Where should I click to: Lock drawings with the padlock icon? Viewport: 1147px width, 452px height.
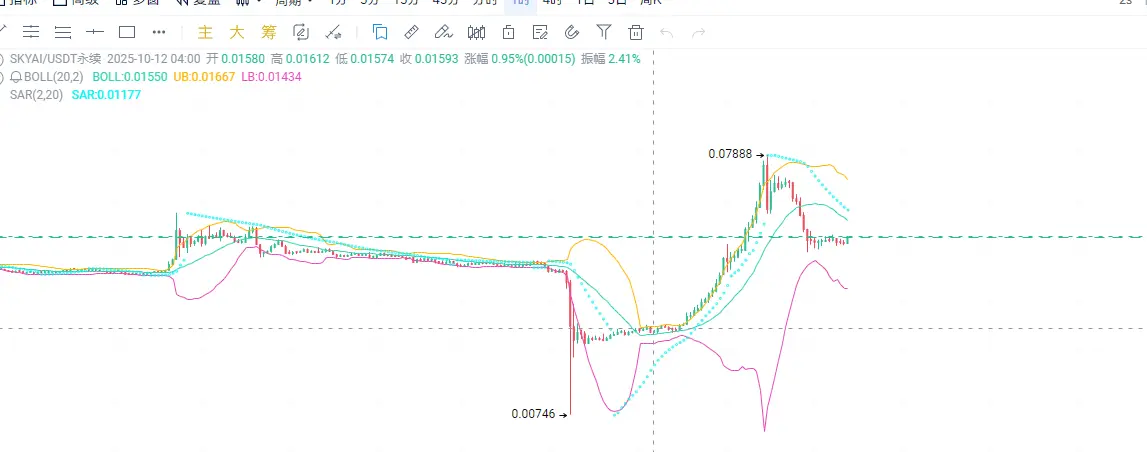click(x=508, y=31)
